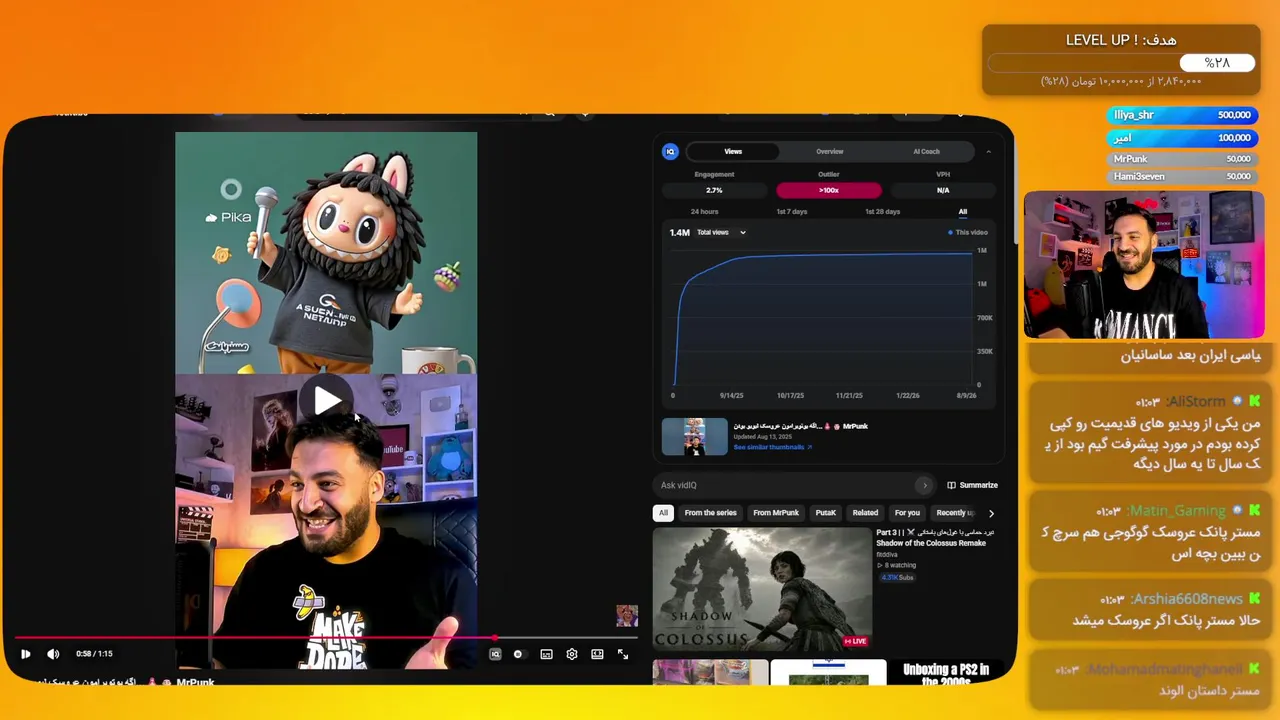Click the streamer webcam overlay
1280x720 pixels.
(1144, 265)
